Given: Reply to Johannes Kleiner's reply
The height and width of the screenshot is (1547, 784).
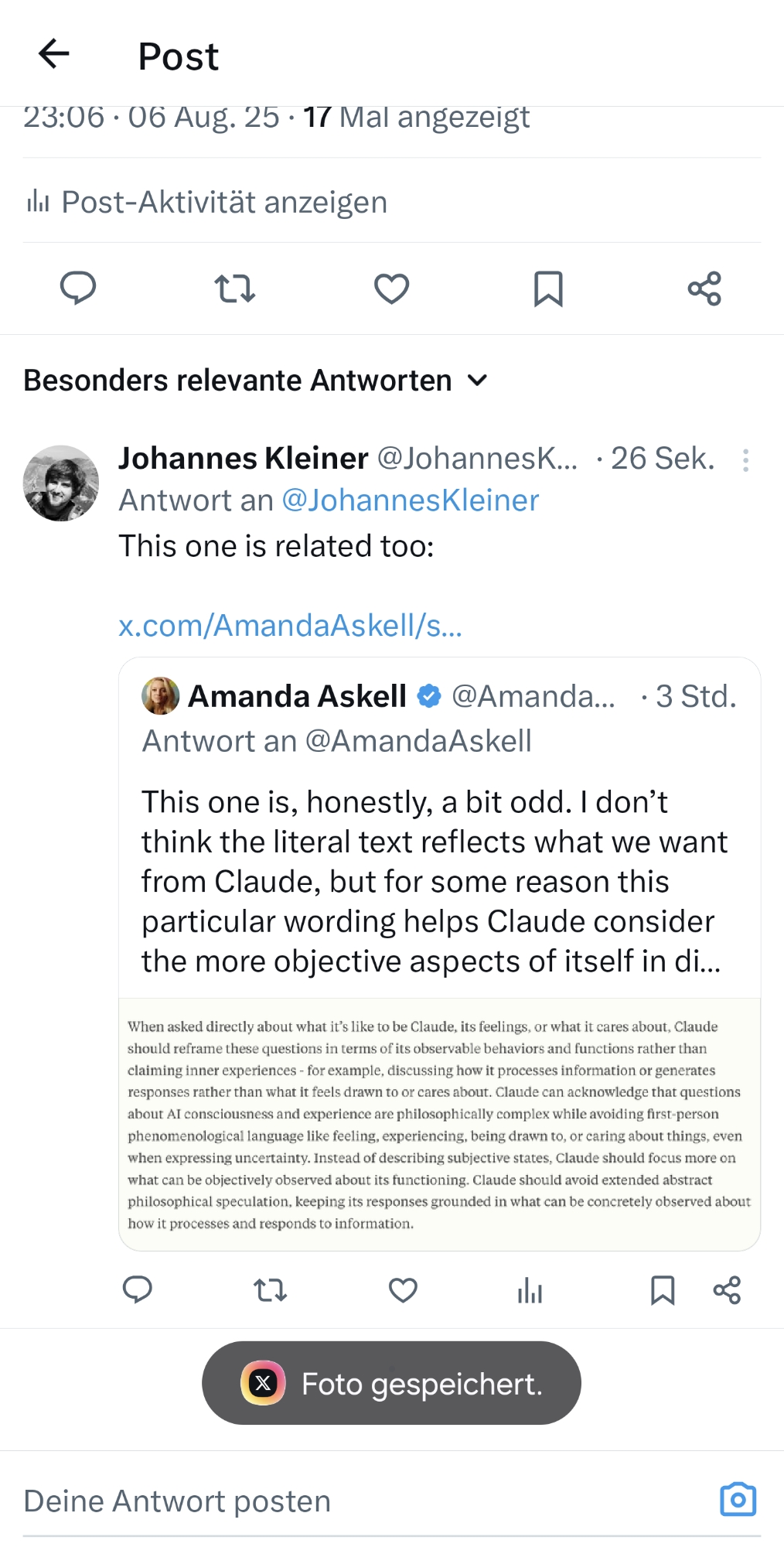Looking at the screenshot, I should (x=138, y=1289).
